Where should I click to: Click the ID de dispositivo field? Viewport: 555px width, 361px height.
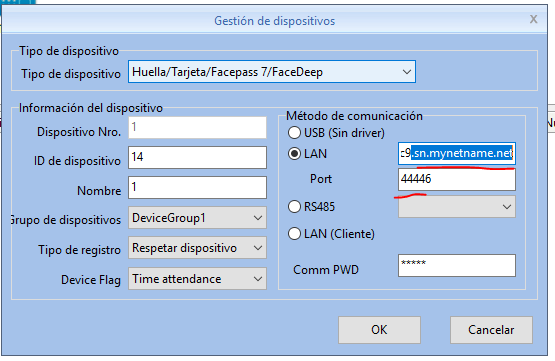(x=197, y=157)
